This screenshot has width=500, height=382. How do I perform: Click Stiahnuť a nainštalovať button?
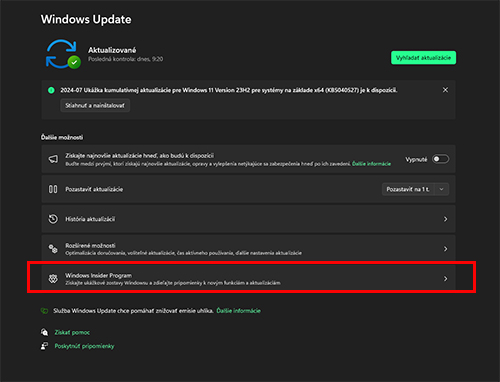(95, 105)
